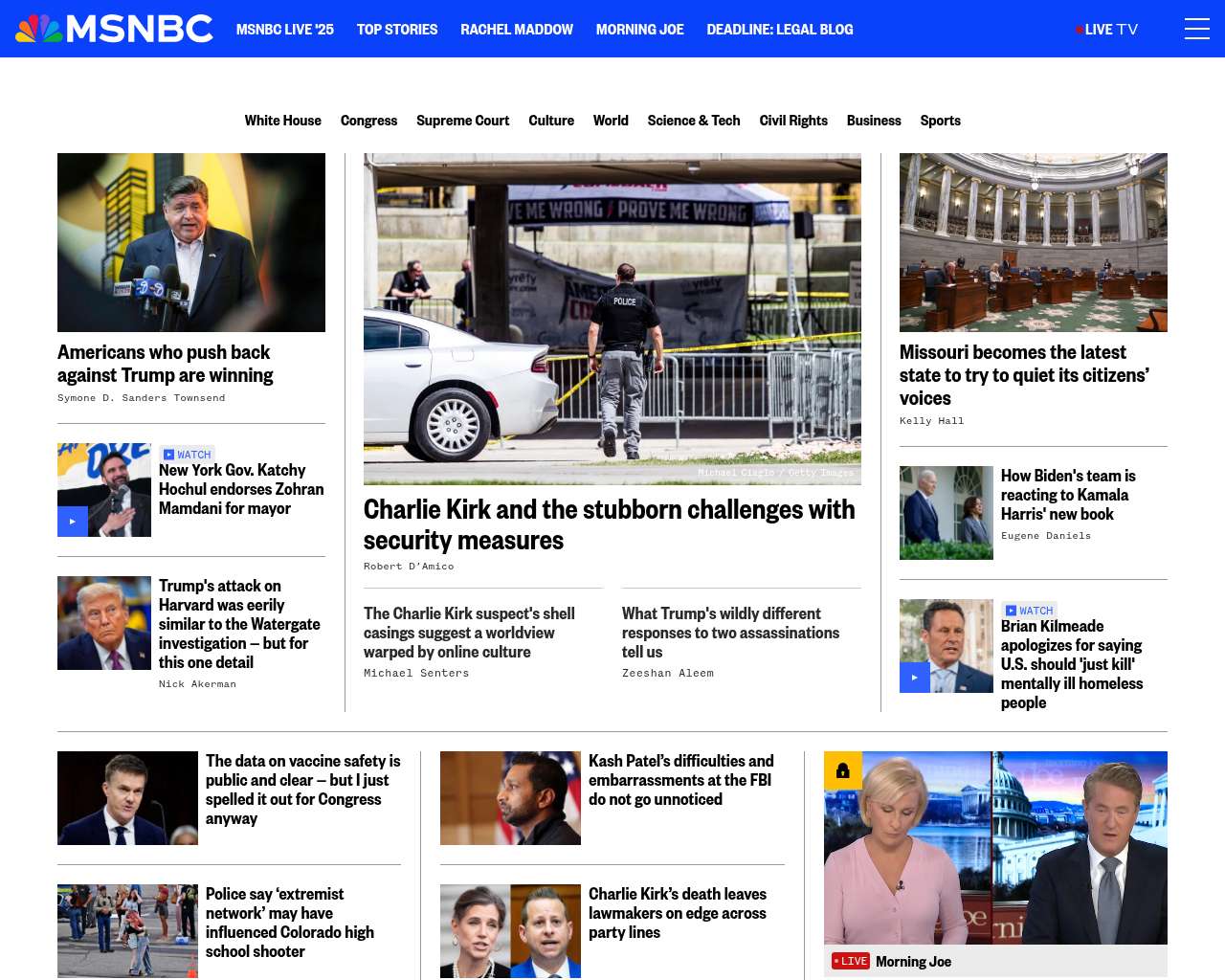Open Charlie Kirk security measures headline
This screenshot has height=980, width=1225.
[x=610, y=524]
